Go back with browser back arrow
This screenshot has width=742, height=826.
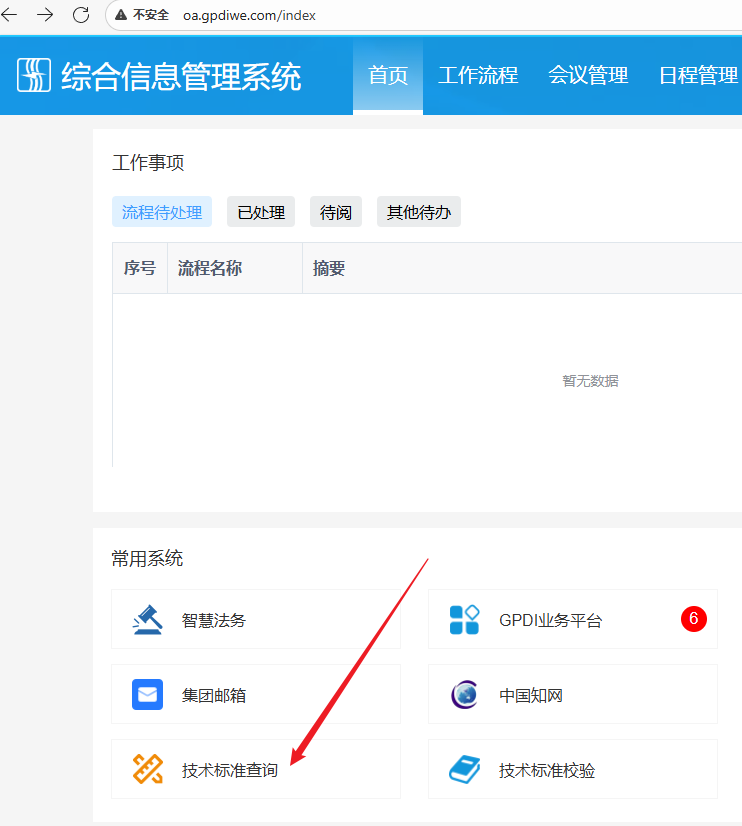10,15
